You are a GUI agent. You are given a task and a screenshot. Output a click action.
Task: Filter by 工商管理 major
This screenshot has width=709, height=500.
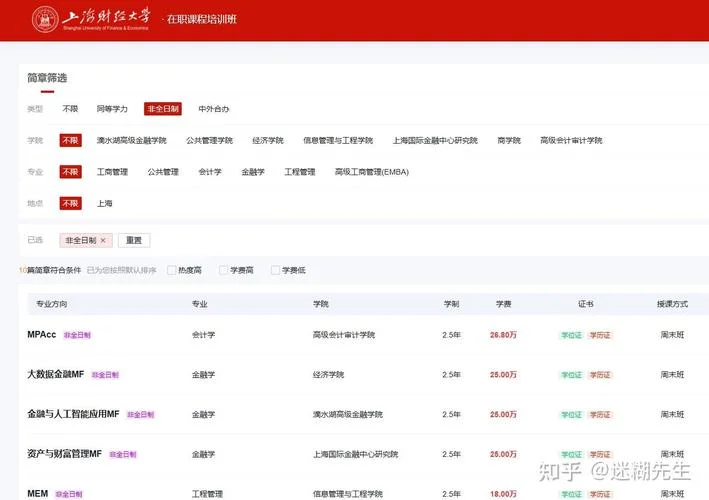pyautogui.click(x=113, y=172)
